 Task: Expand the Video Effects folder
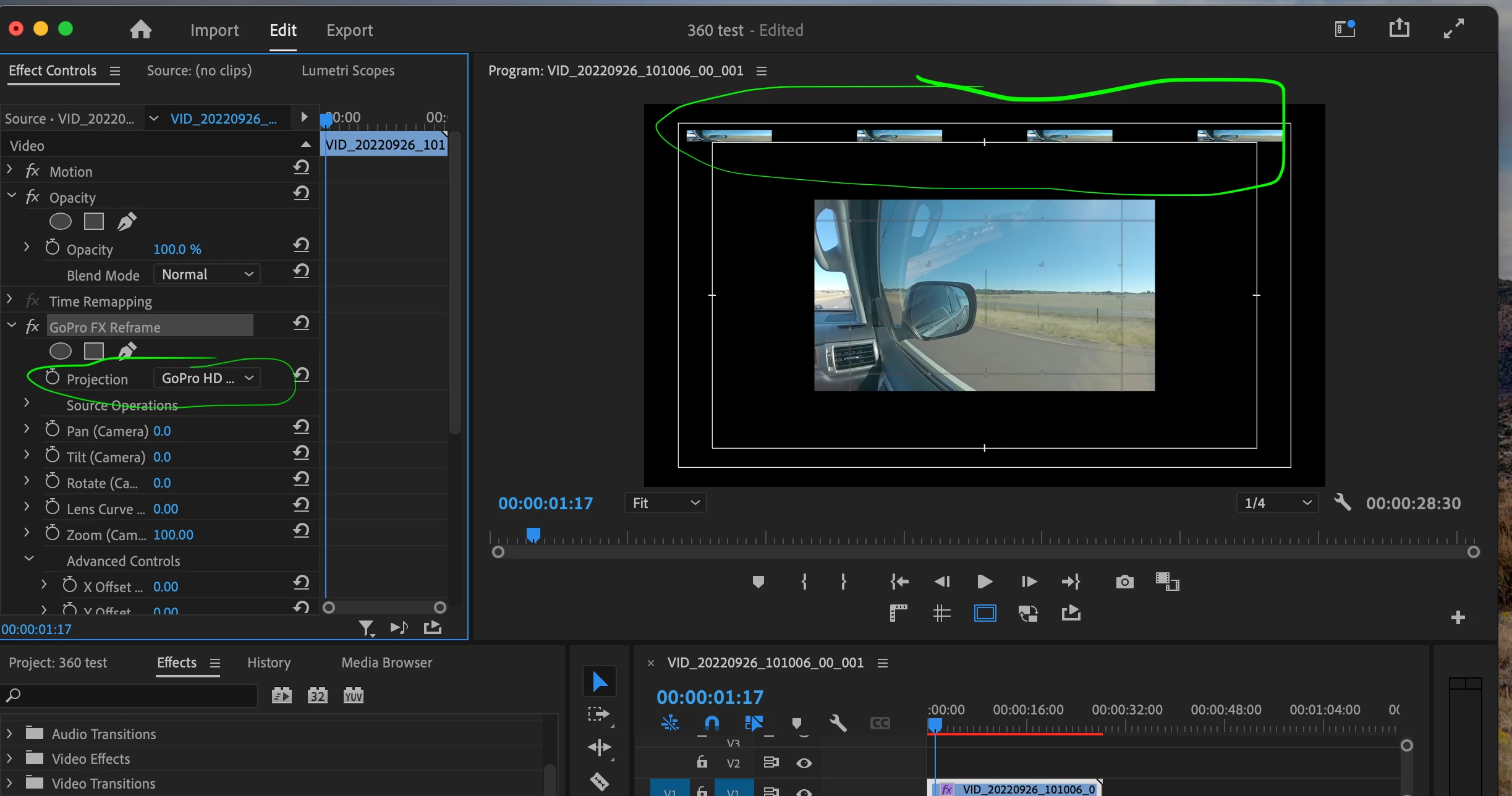(x=9, y=759)
